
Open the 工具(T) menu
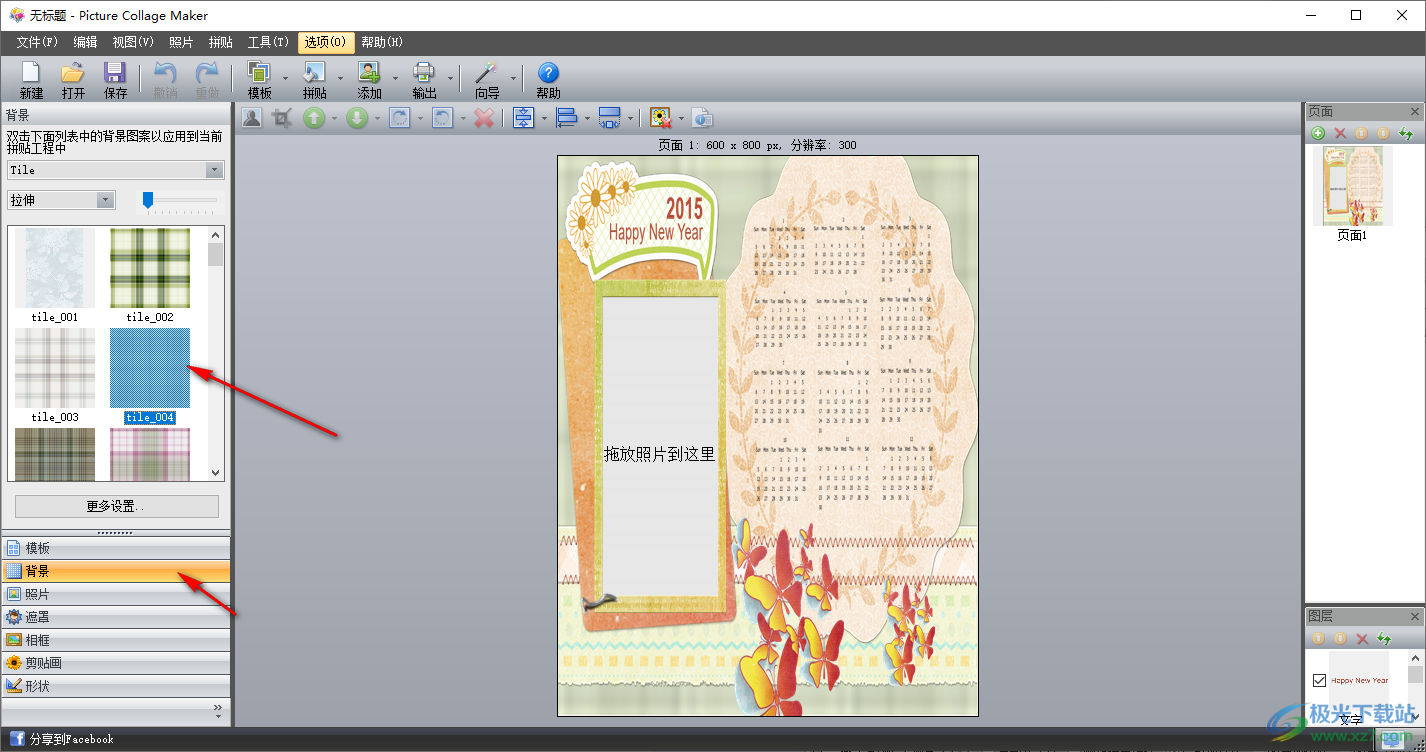tap(268, 42)
